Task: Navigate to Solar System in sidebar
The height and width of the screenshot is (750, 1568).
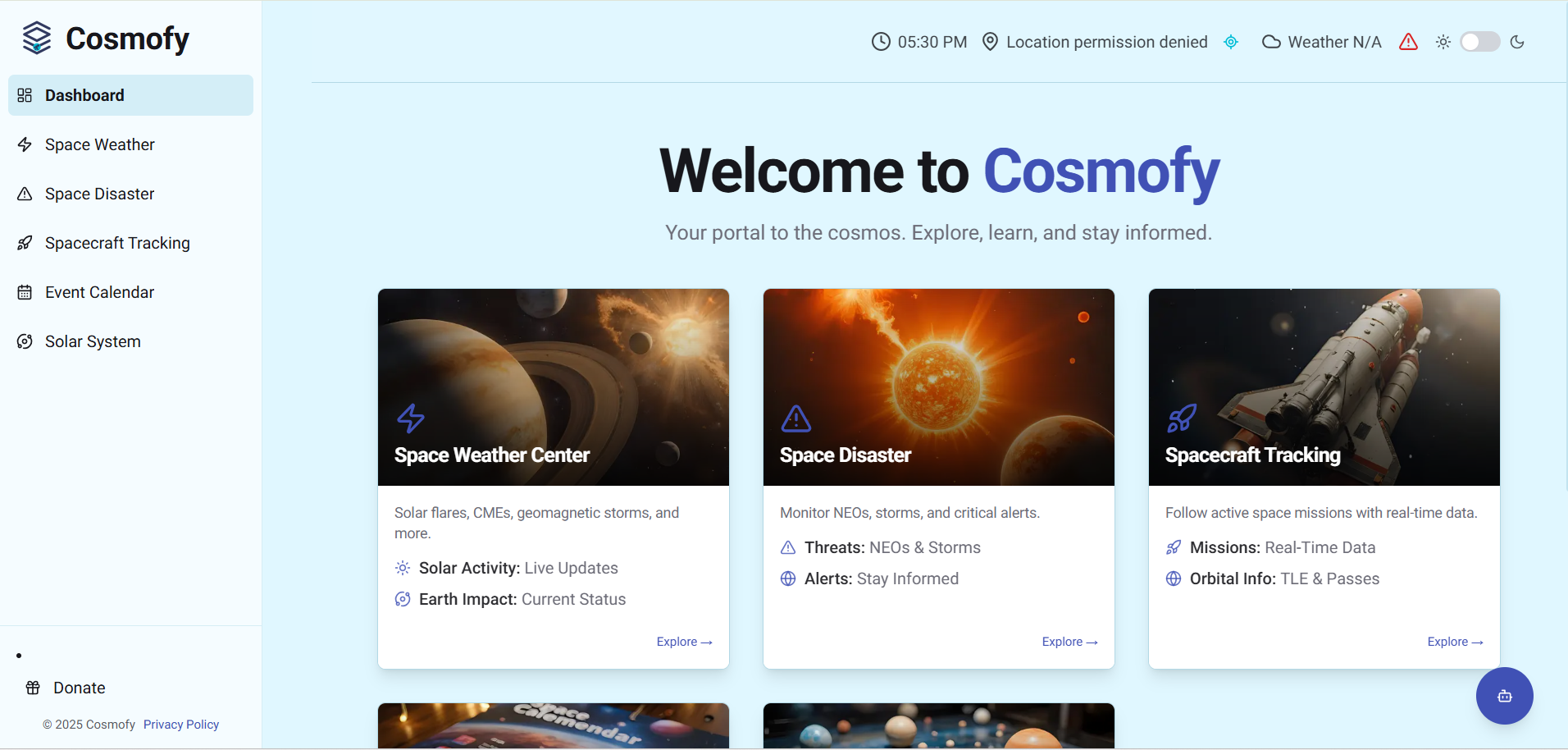Action: tap(130, 341)
